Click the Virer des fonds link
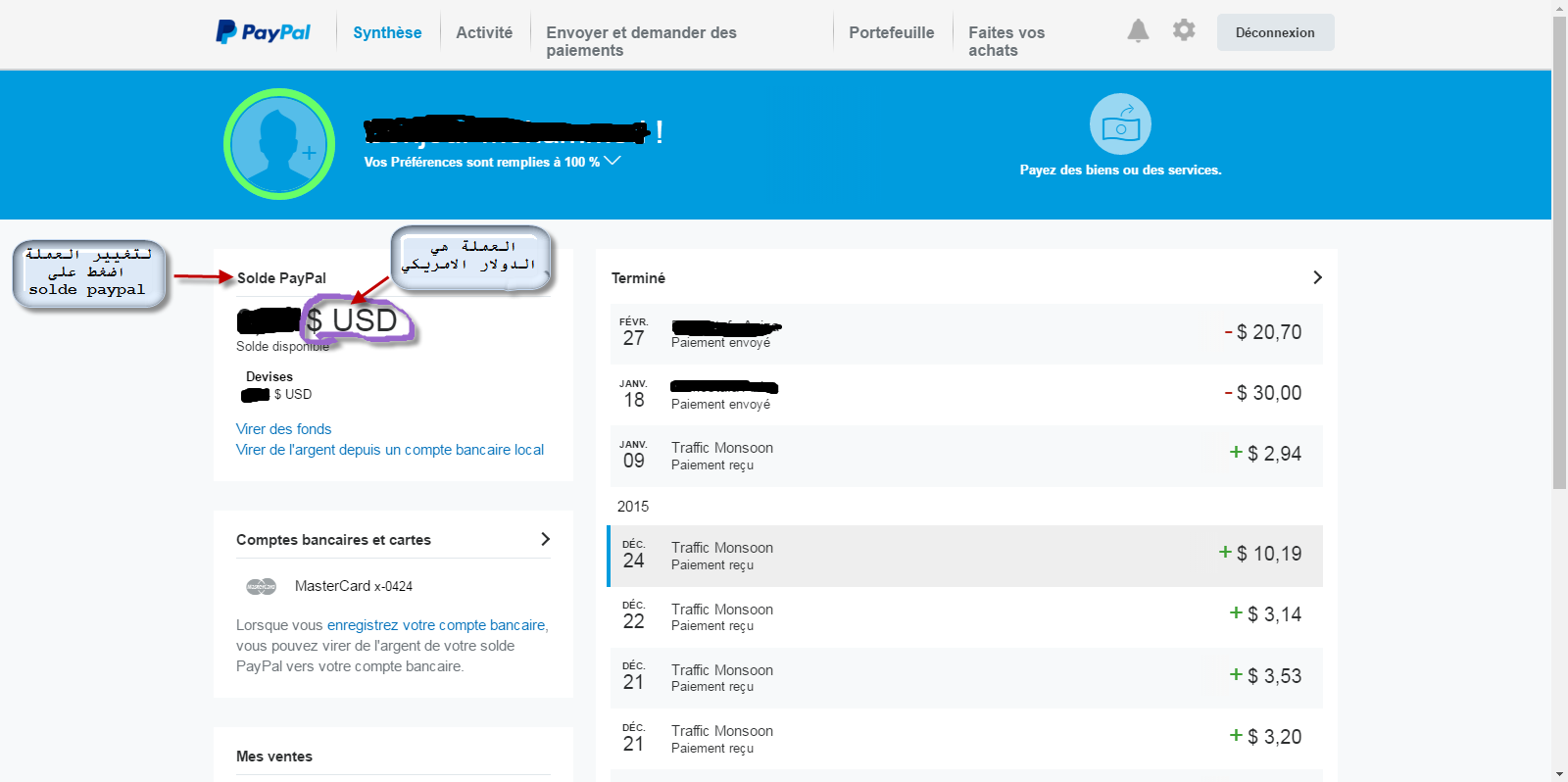This screenshot has width=1568, height=782. (283, 428)
